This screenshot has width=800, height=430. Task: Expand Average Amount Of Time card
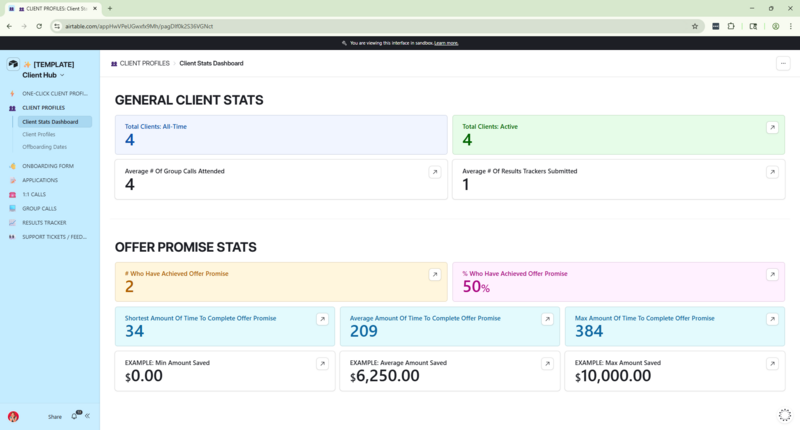pyautogui.click(x=547, y=319)
